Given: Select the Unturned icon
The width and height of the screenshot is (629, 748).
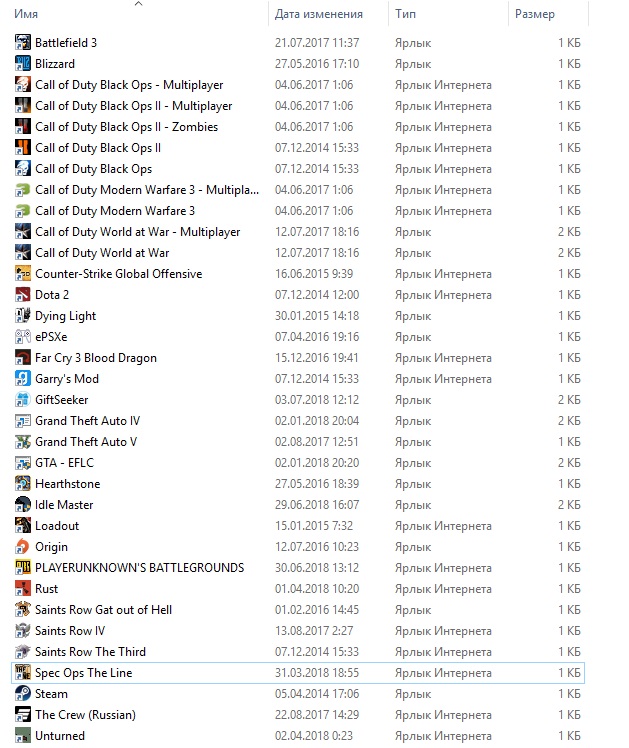Looking at the screenshot, I should (x=22, y=735).
